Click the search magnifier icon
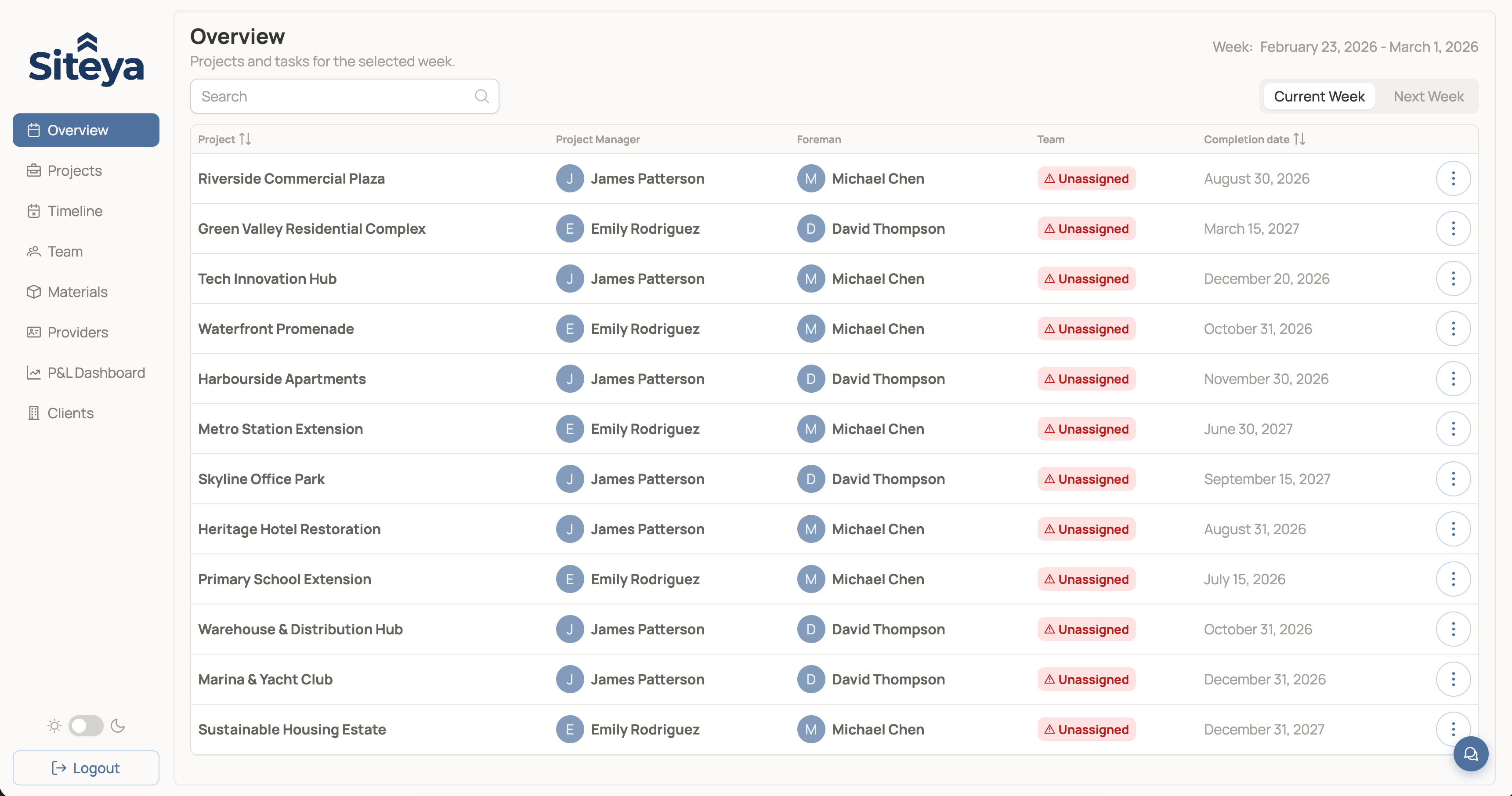1512x796 pixels. [x=481, y=96]
